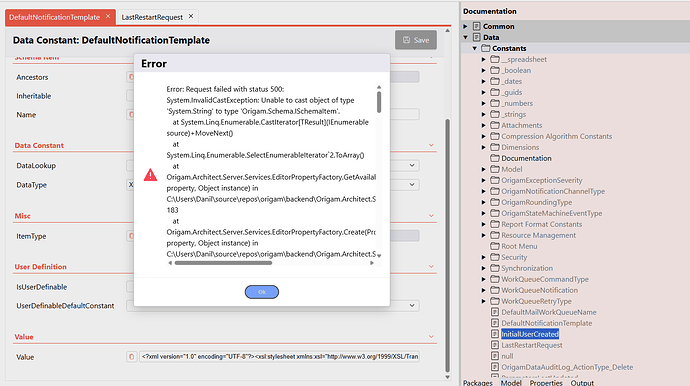Click the Value XML input field
This screenshot has height=386, width=690.
pyautogui.click(x=279, y=357)
